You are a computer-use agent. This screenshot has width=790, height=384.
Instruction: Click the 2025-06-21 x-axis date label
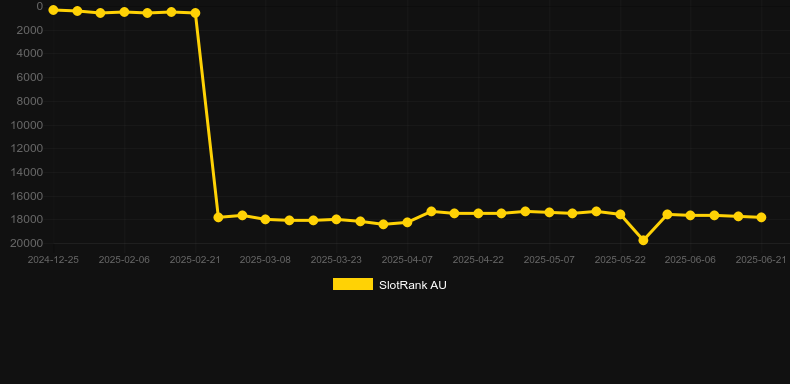(x=761, y=260)
